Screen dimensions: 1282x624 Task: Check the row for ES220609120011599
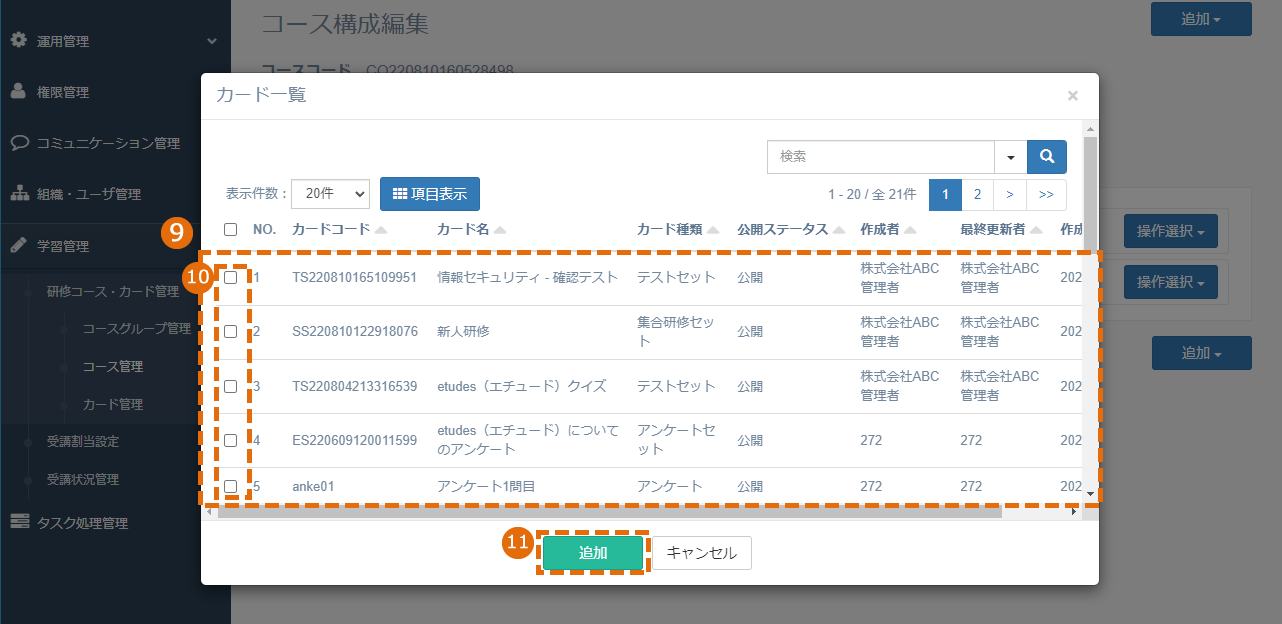coord(231,440)
